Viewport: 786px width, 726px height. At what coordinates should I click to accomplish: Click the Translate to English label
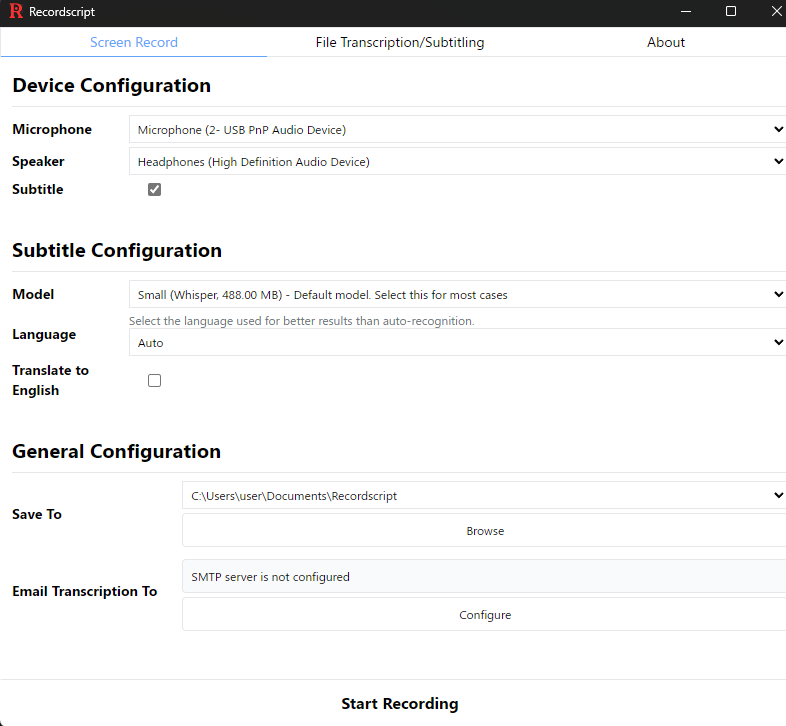[51, 380]
